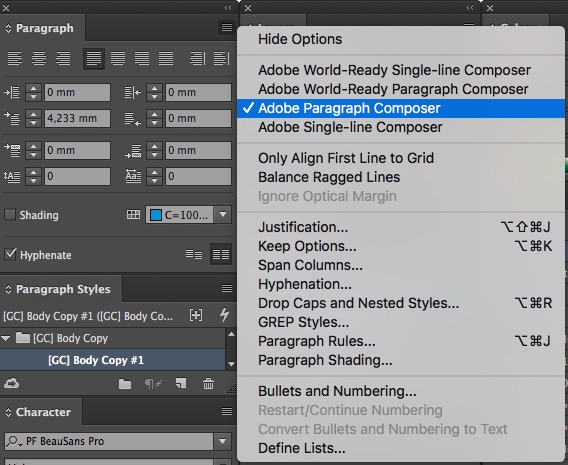Click first line indent 4,233 mm field
The image size is (568, 465).
pyautogui.click(x=77, y=118)
